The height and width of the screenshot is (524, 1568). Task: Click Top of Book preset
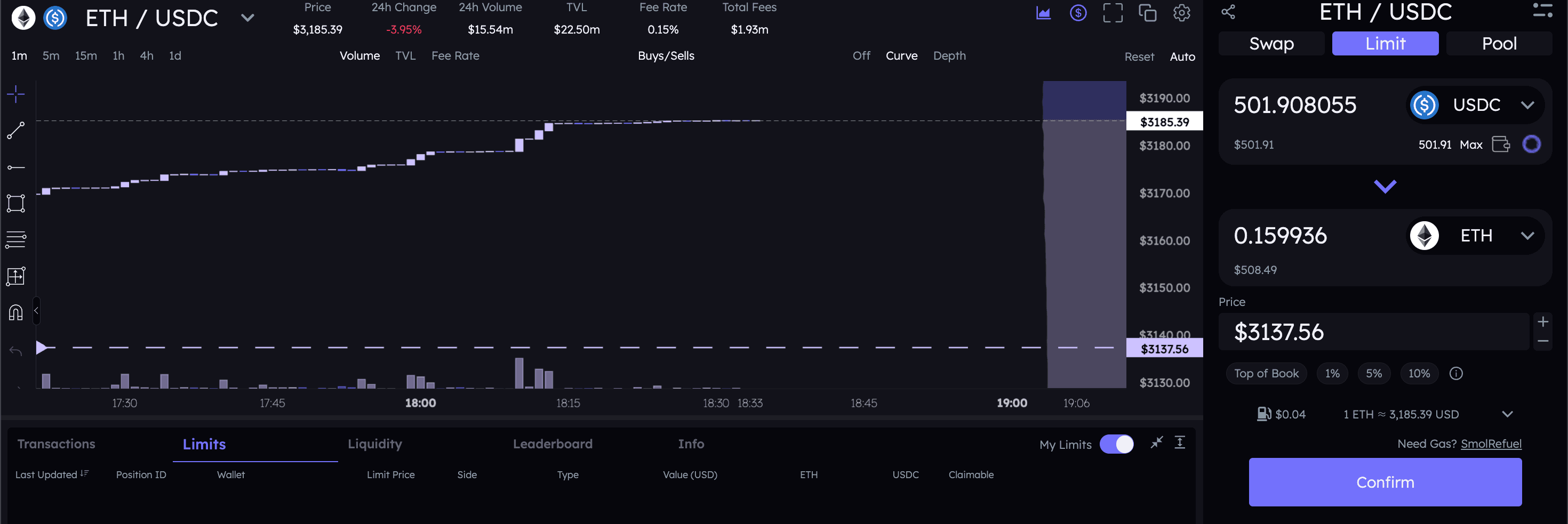pos(1266,373)
